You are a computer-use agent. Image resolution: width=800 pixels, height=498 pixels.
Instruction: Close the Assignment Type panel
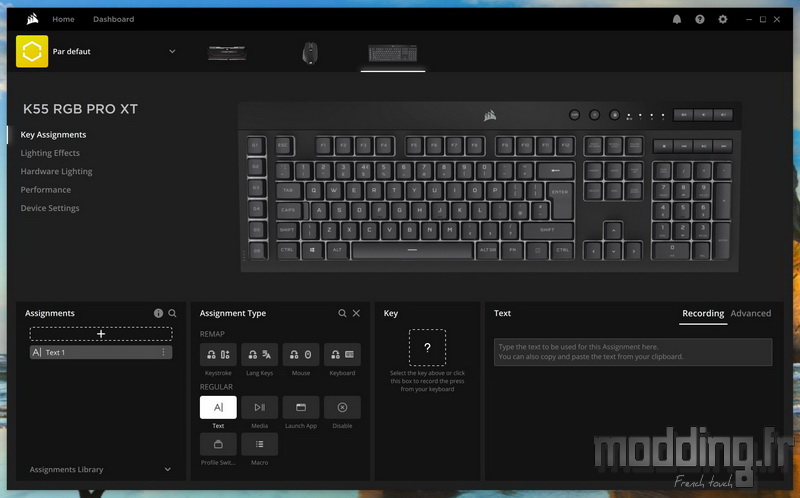point(356,313)
